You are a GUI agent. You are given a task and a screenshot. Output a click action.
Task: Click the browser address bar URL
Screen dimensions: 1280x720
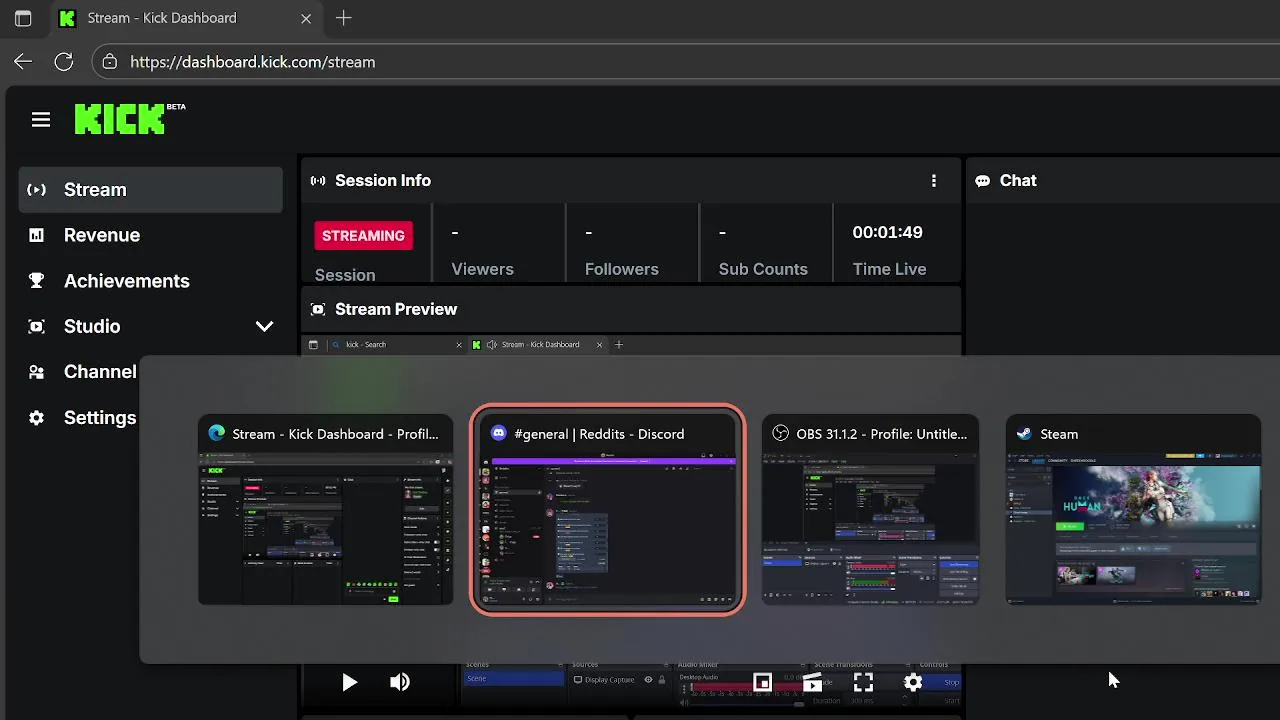tap(253, 62)
